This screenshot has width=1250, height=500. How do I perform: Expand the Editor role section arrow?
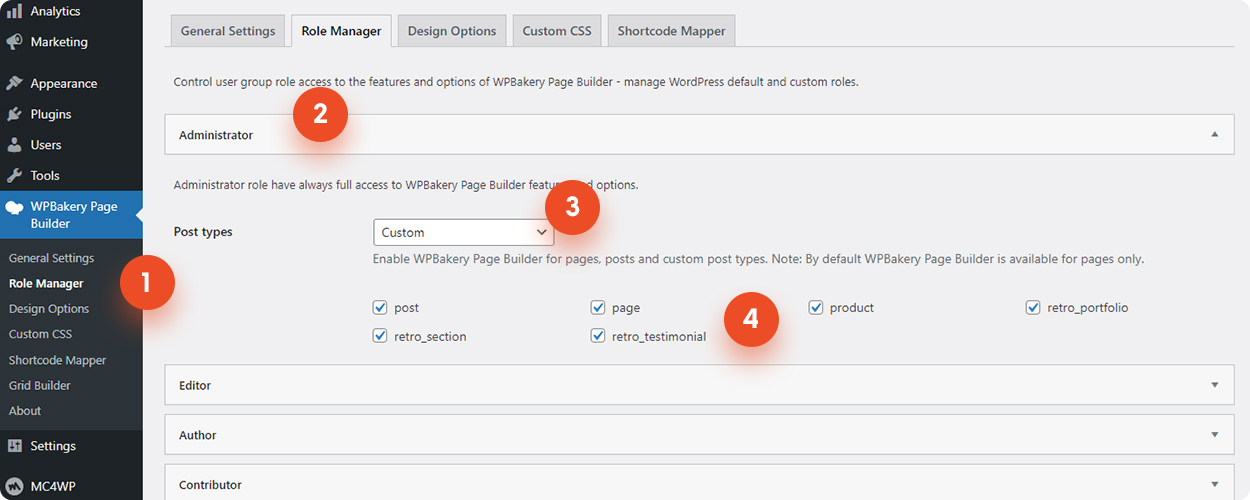click(x=1215, y=385)
